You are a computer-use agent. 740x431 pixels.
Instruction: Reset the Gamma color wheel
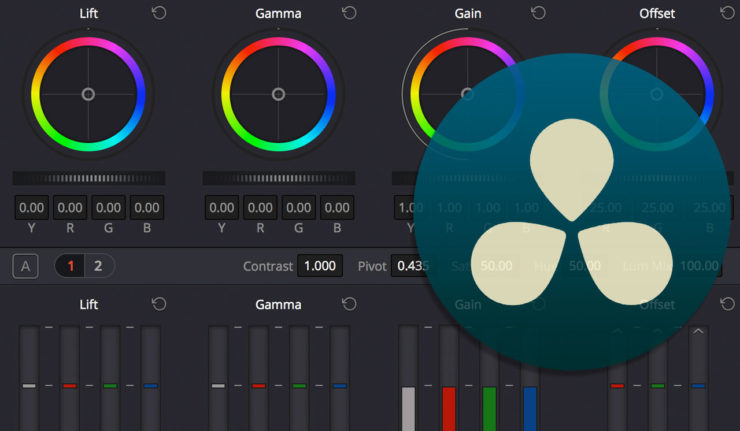click(x=349, y=13)
